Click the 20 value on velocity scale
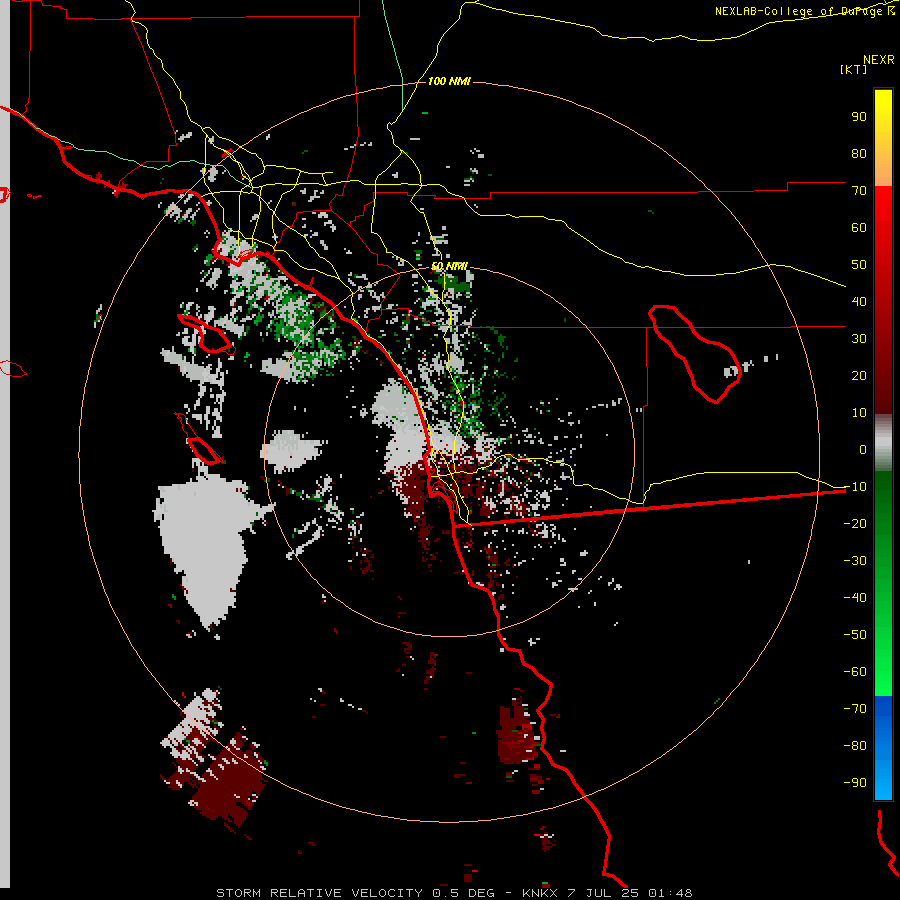Viewport: 900px width, 900px height. (x=859, y=376)
